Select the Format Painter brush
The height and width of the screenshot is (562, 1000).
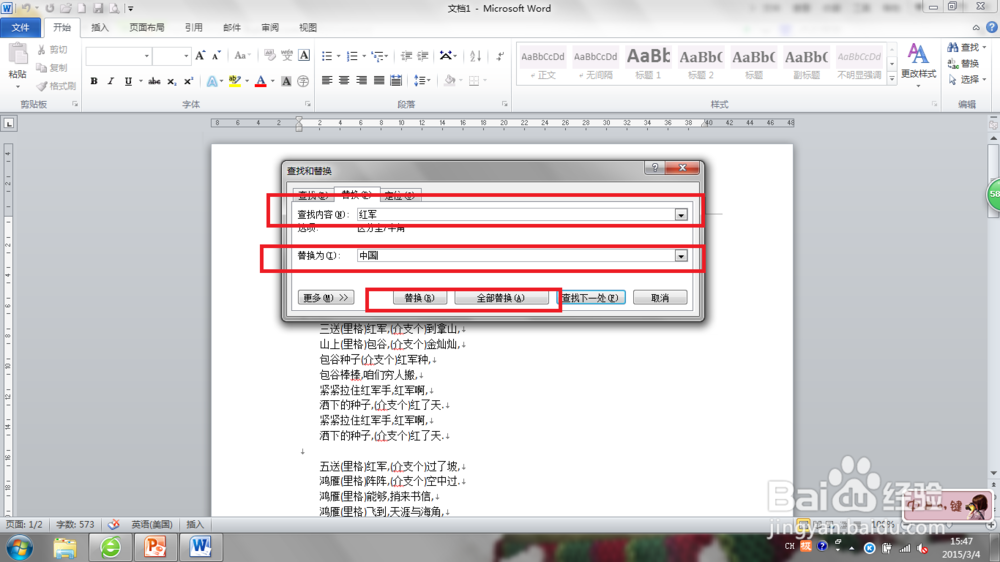41,85
